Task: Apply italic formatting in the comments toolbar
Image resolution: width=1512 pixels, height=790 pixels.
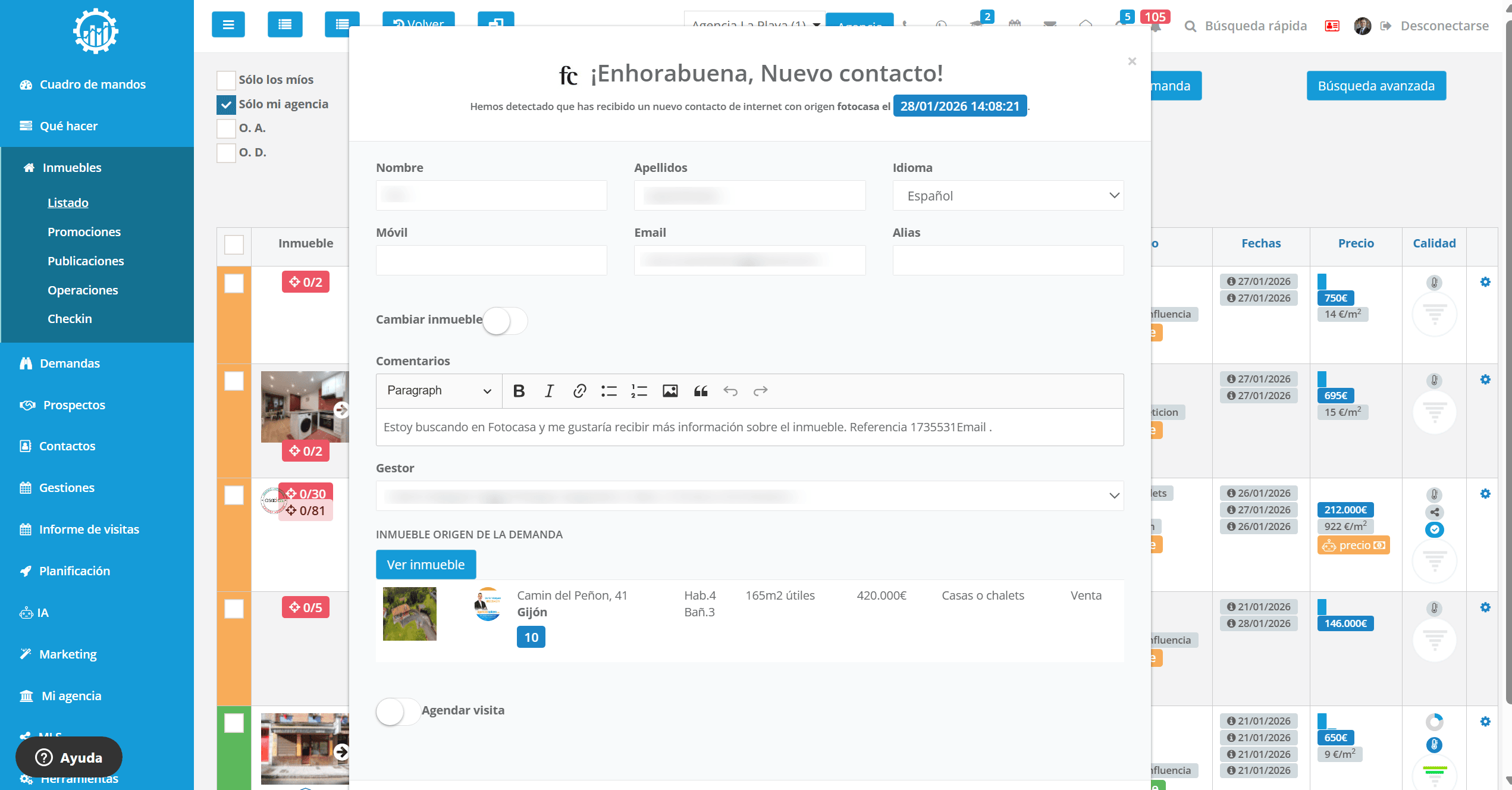Action: tap(549, 391)
